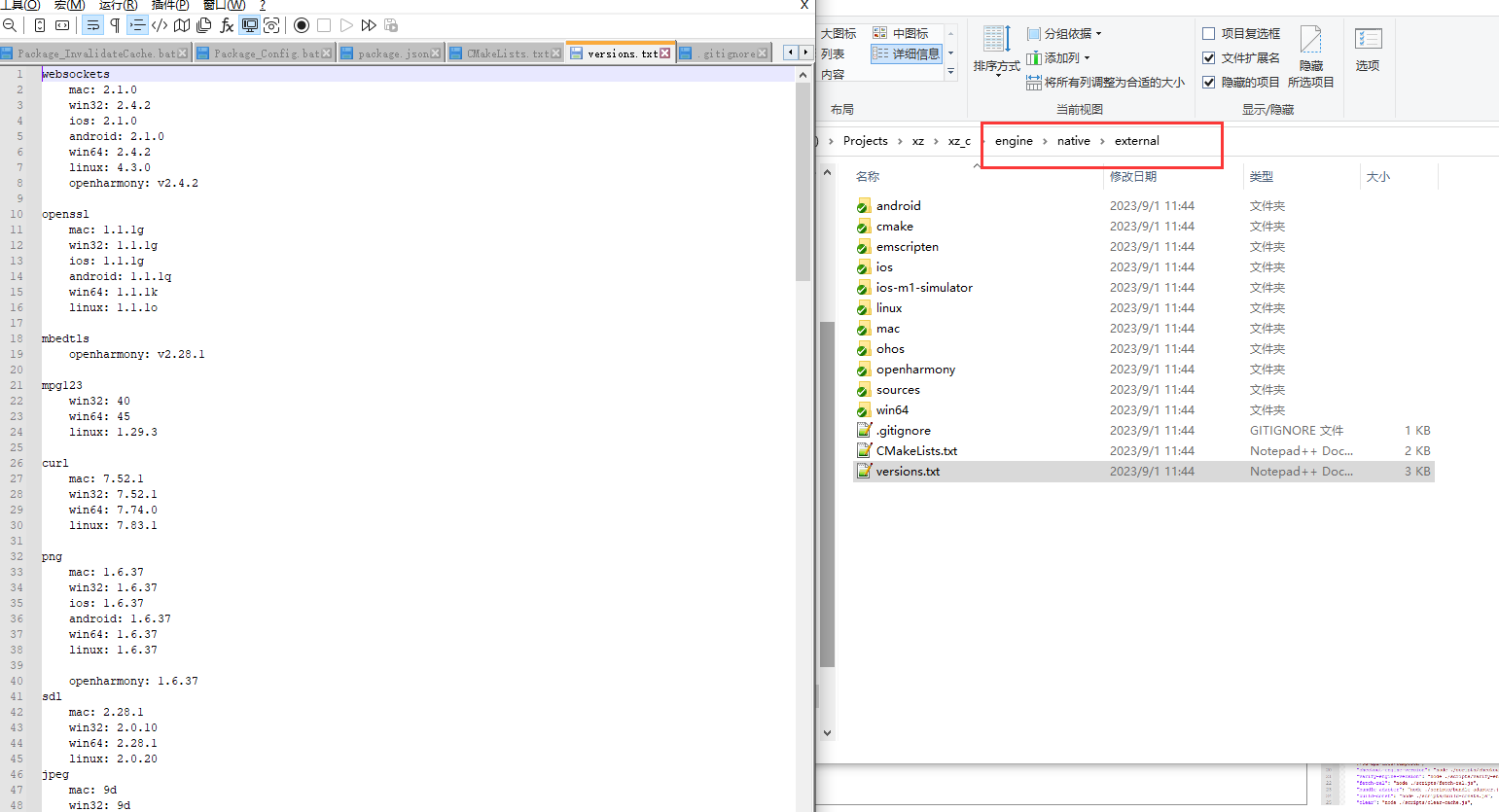This screenshot has width=1499, height=812.
Task: Toggle show all characters pilcrow icon
Action: click(115, 25)
